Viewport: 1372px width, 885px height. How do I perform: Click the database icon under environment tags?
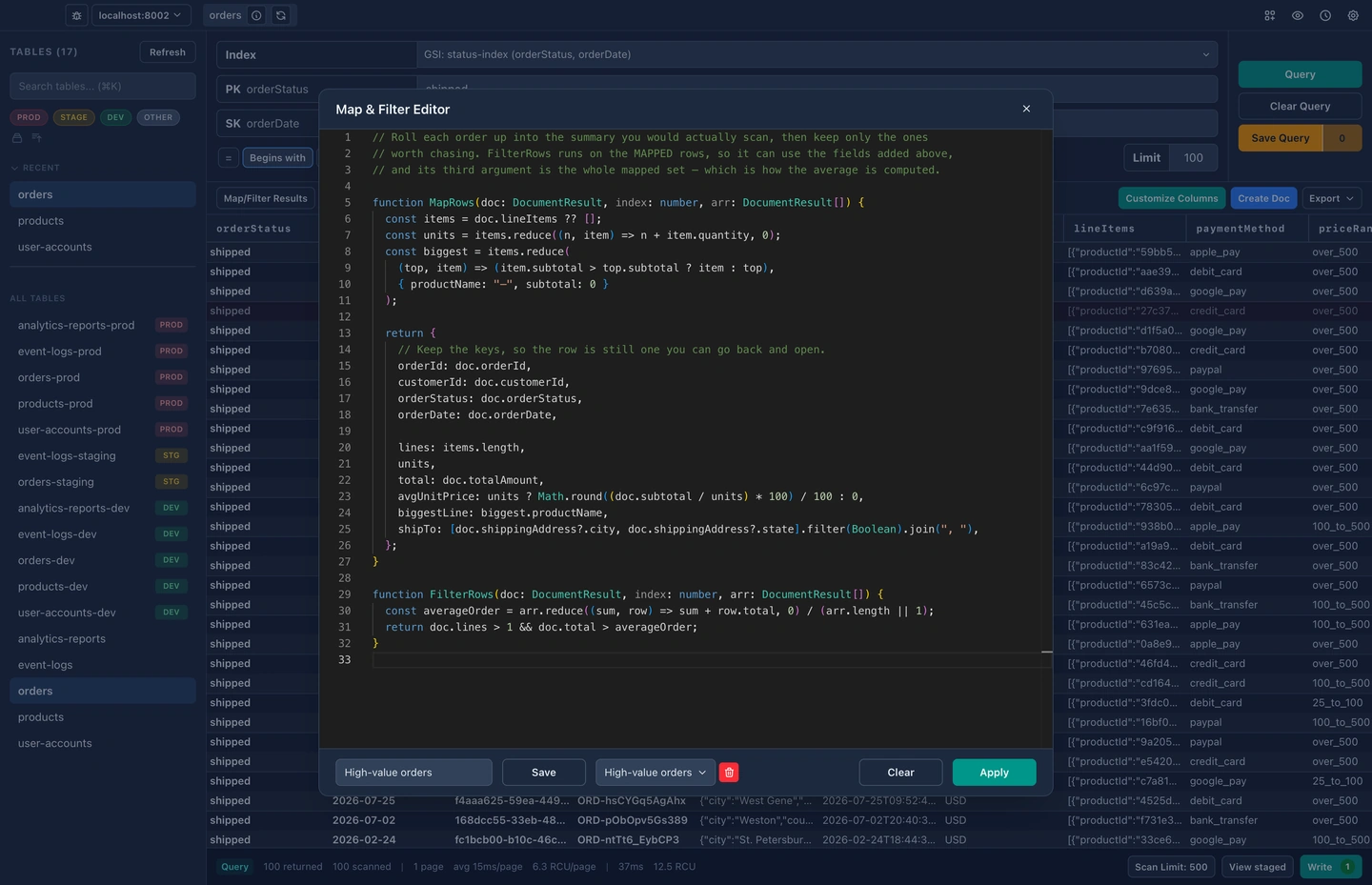click(x=17, y=138)
